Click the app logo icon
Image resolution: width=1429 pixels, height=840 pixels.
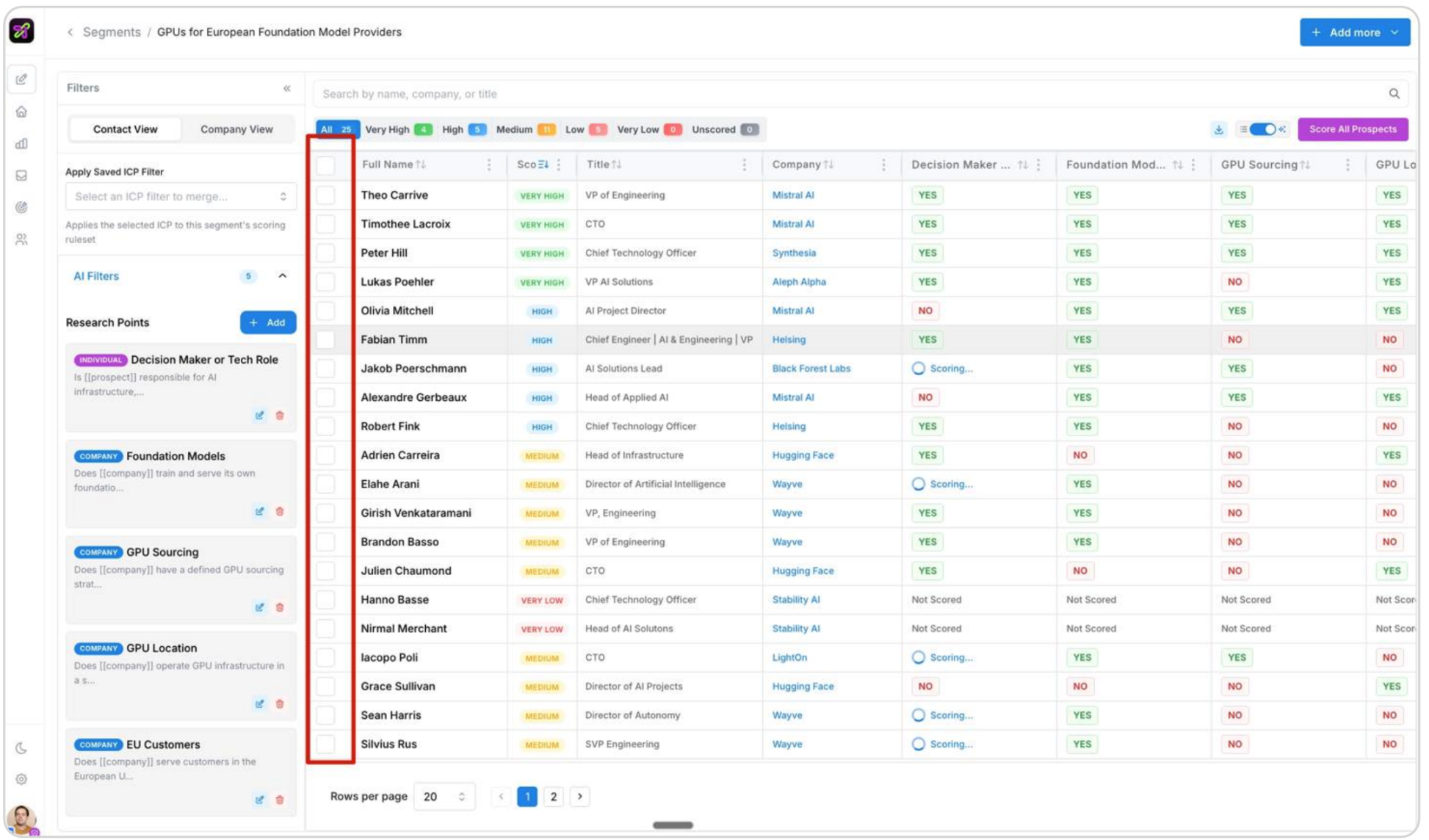click(22, 31)
